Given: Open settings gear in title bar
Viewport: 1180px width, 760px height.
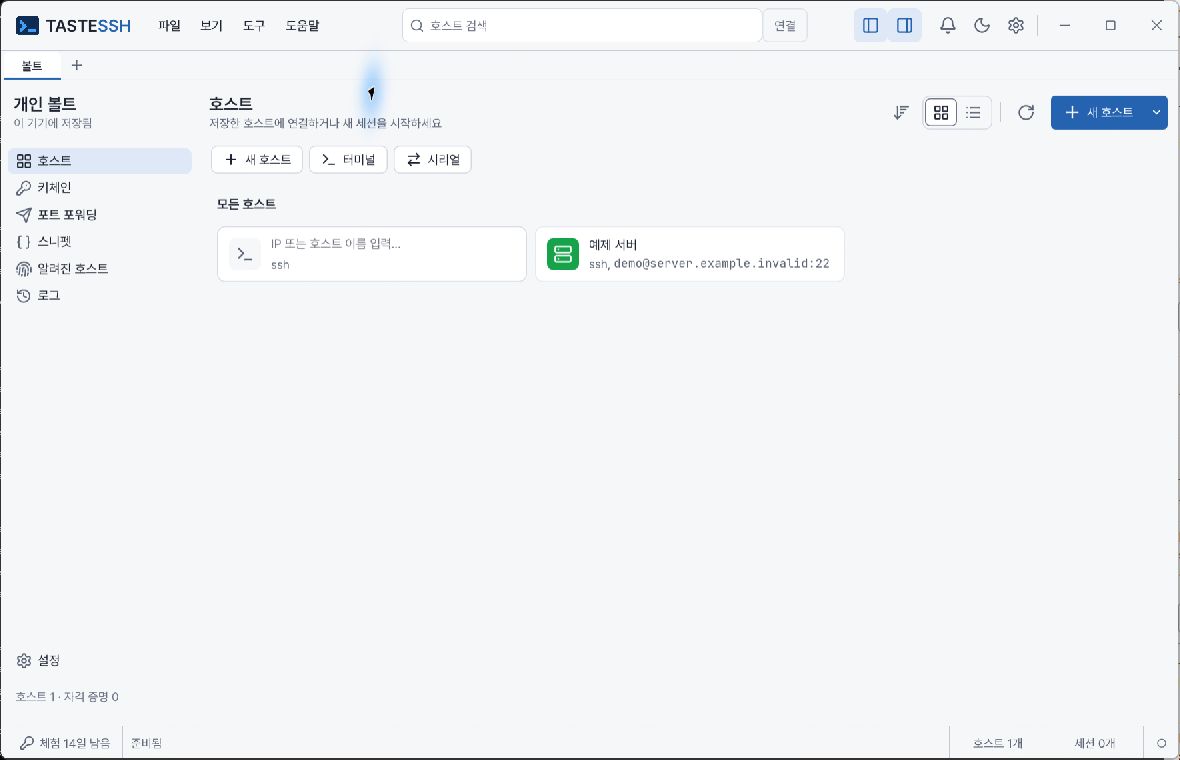Looking at the screenshot, I should click(1016, 26).
